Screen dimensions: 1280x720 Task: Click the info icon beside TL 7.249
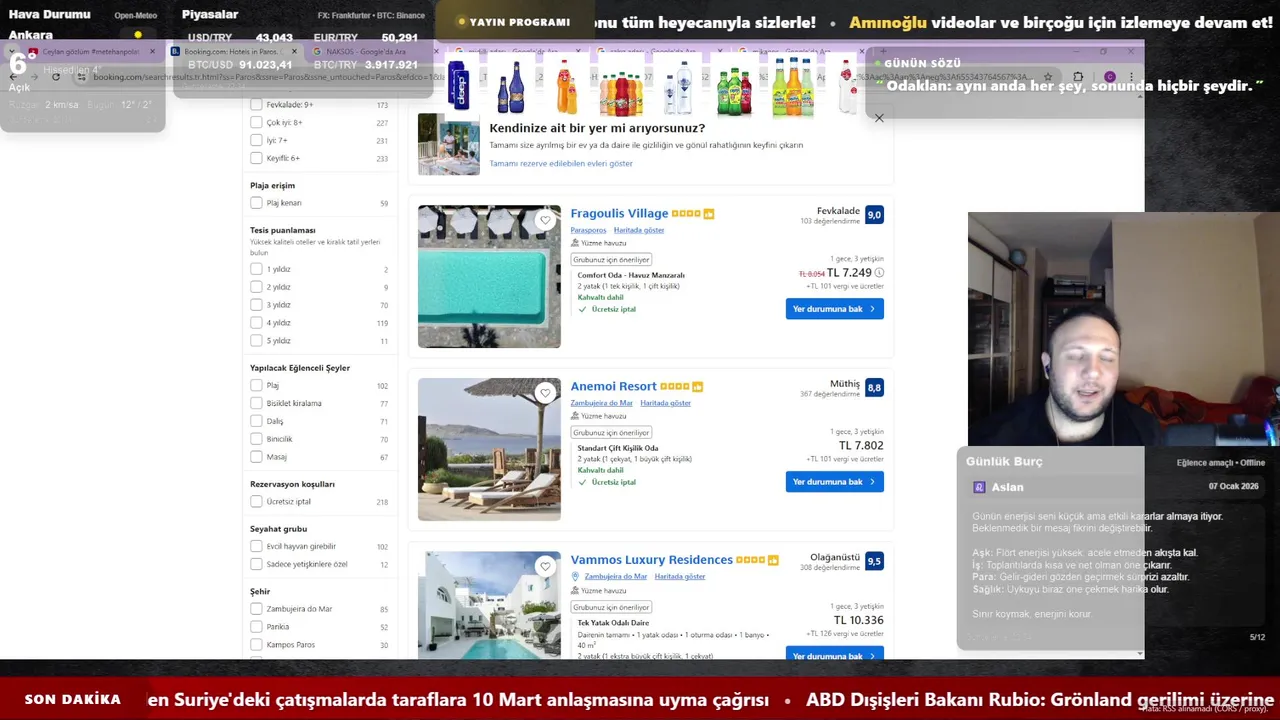pyautogui.click(x=879, y=273)
